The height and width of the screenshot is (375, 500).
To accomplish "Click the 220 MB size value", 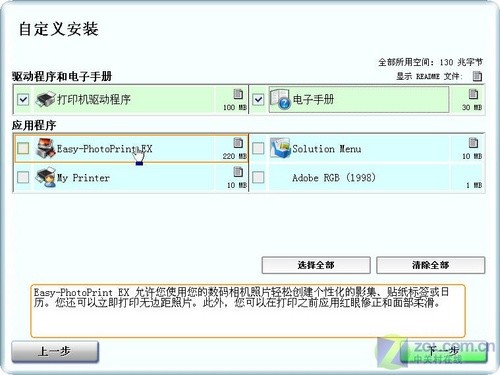I will coord(235,156).
